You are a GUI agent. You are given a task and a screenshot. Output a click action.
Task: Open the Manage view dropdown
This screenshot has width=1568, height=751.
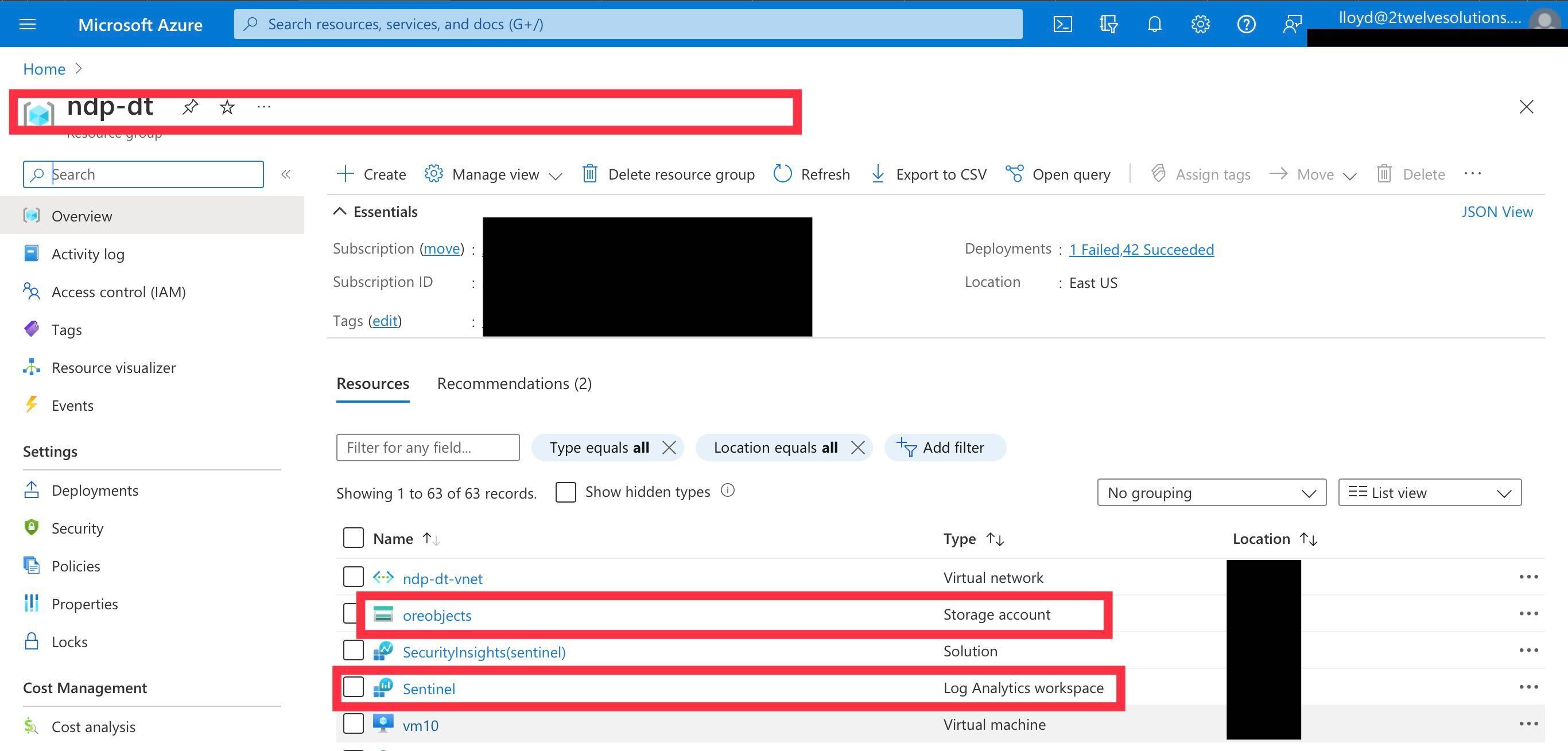tap(493, 174)
